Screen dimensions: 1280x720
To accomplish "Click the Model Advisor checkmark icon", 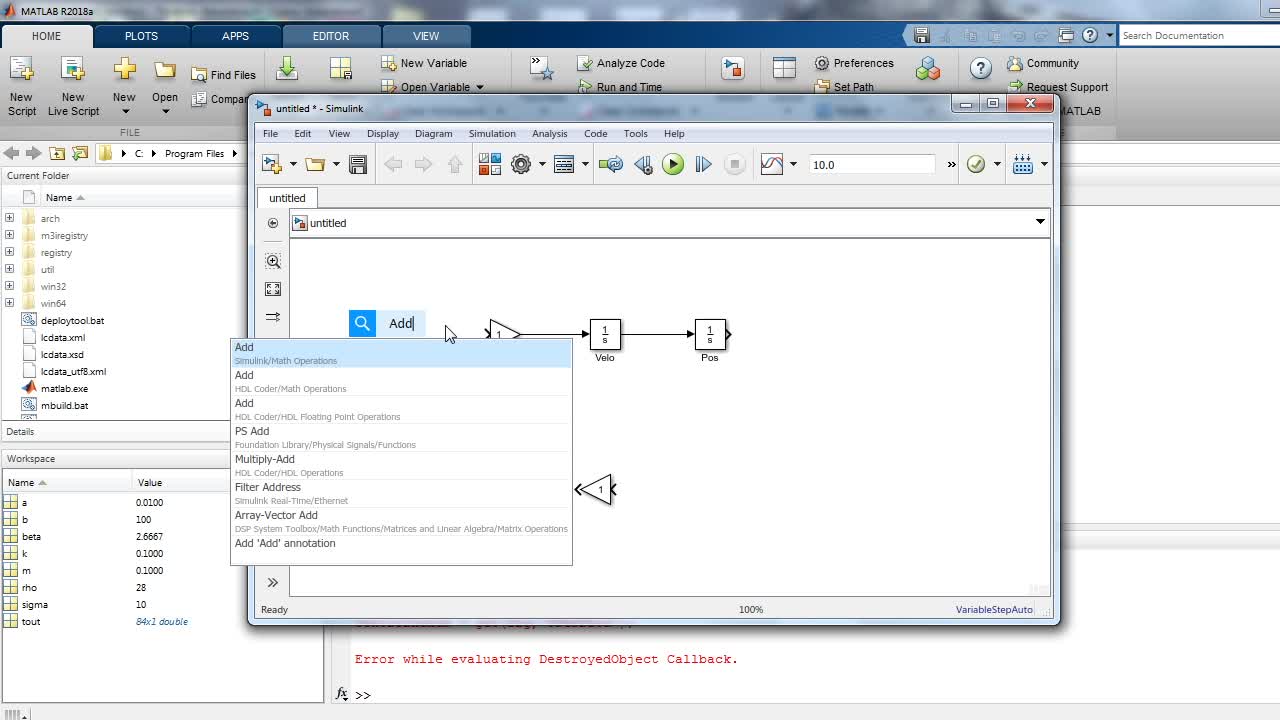I will pyautogui.click(x=976, y=164).
